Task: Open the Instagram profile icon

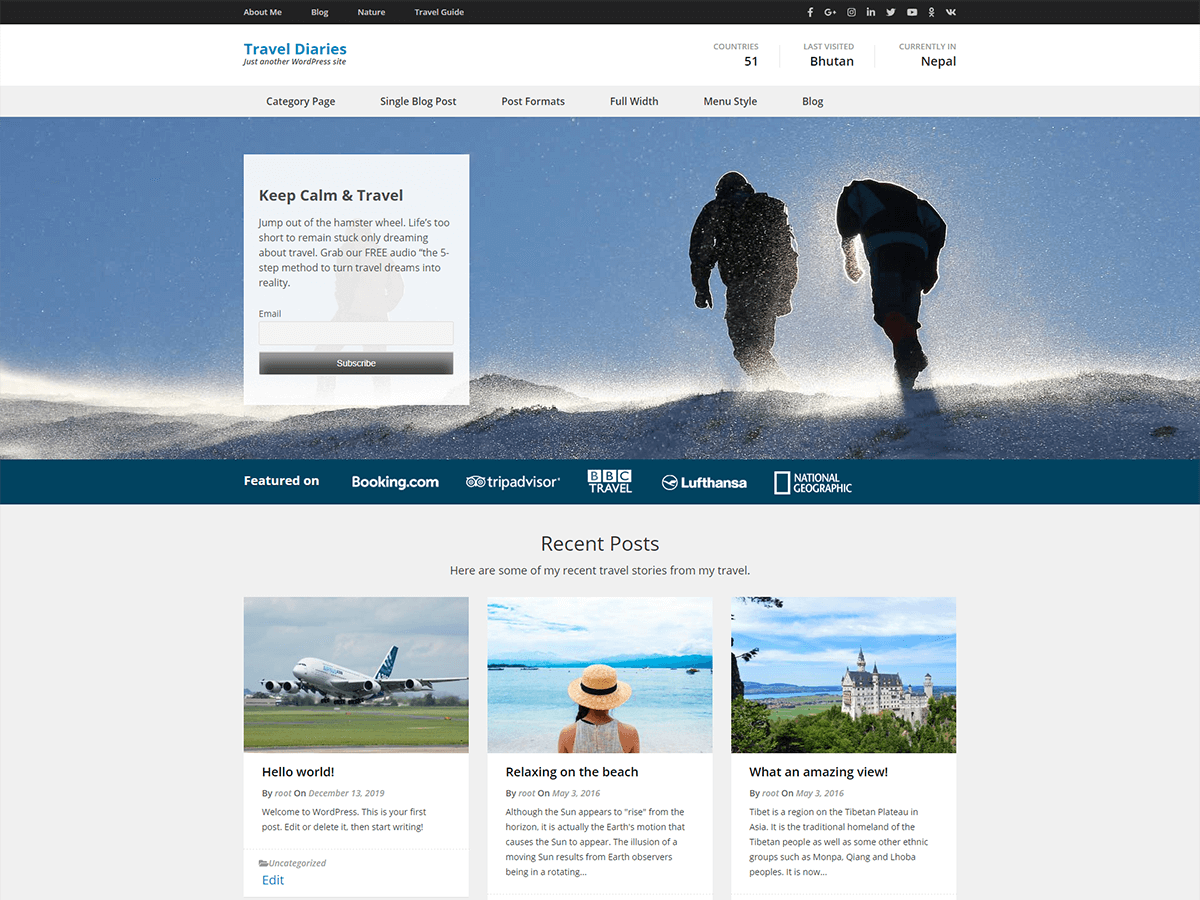Action: [x=851, y=12]
